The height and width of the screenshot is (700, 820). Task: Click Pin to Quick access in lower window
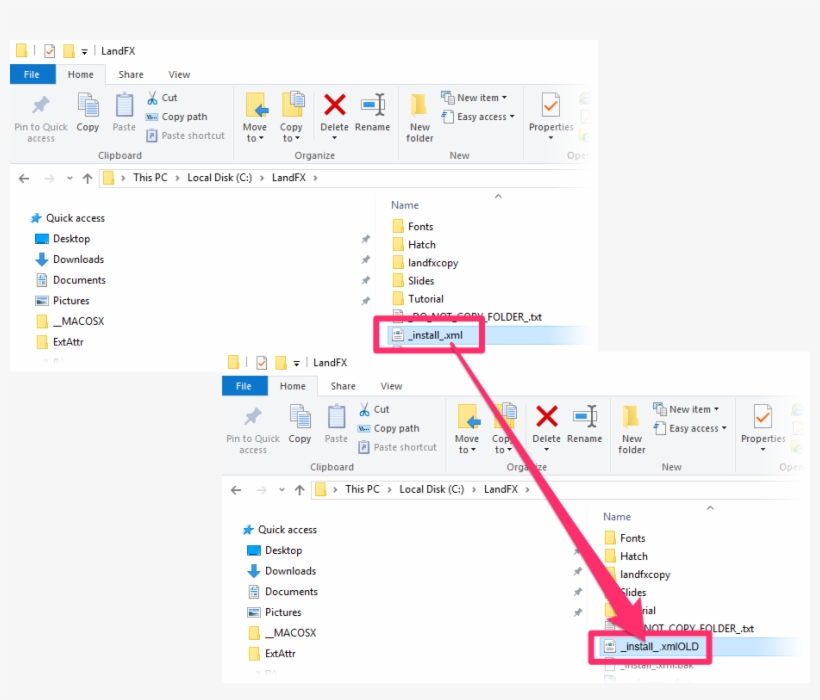point(253,429)
